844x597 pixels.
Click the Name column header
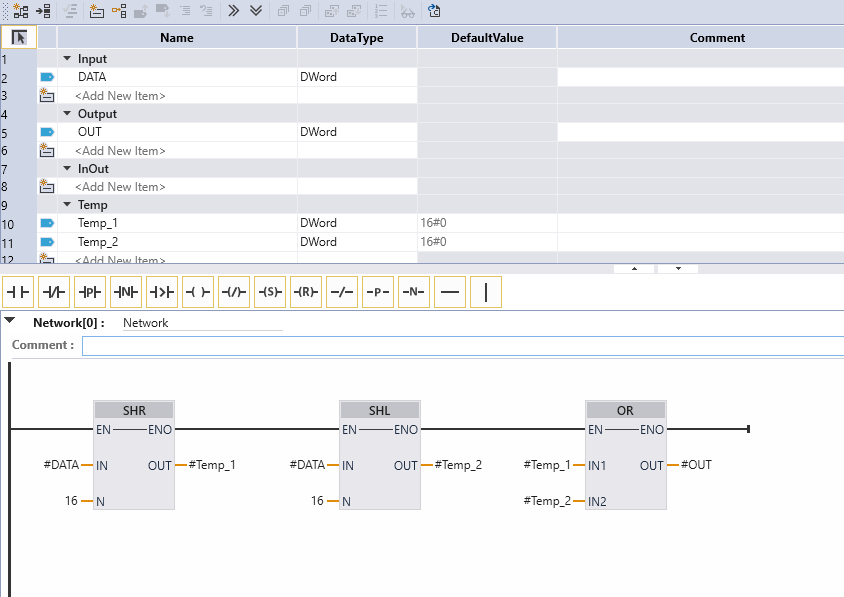click(177, 38)
